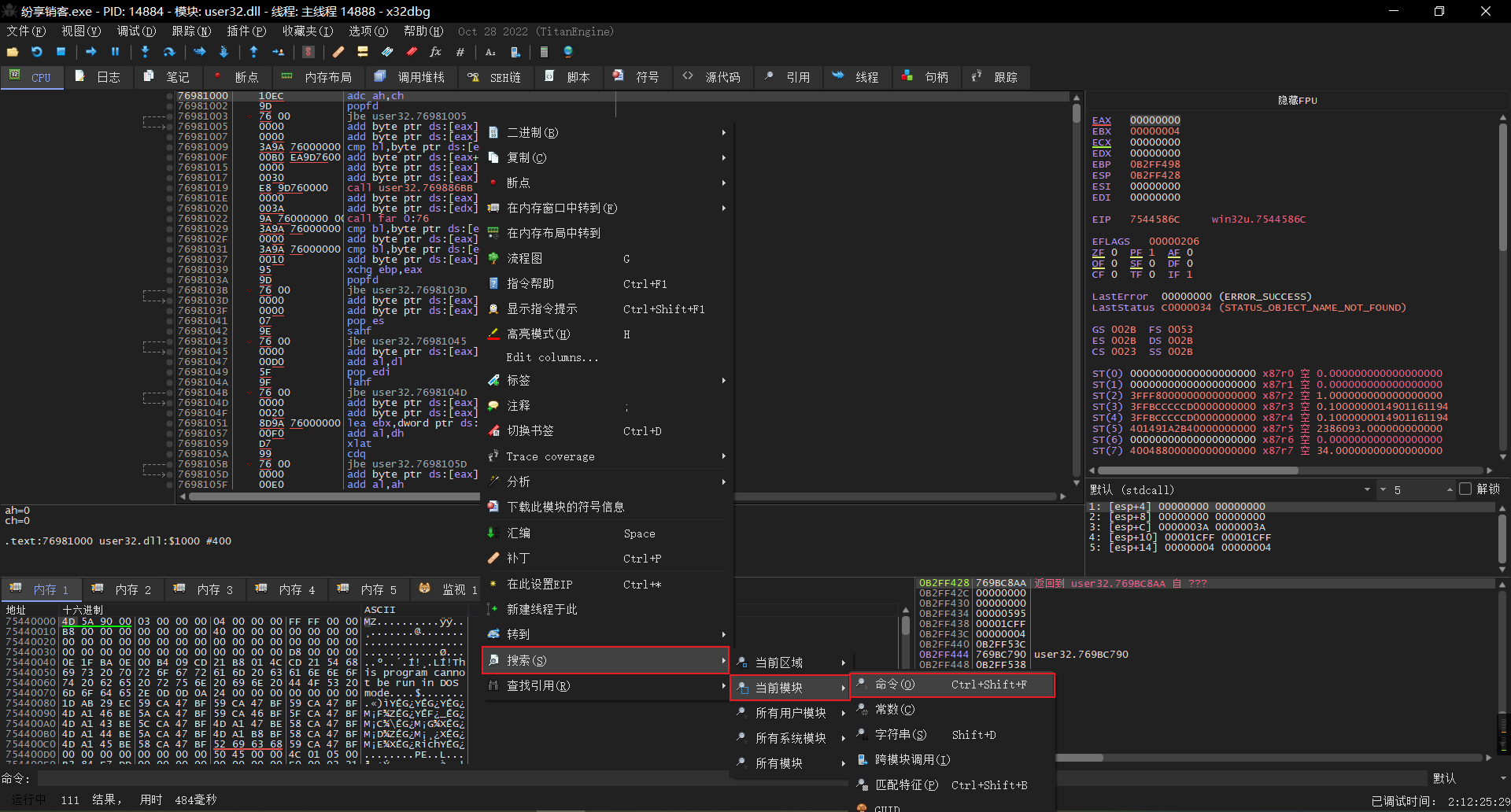Viewport: 1511px width, 812px height.
Task: Switch to the 内存布局 tab
Action: pyautogui.click(x=327, y=77)
